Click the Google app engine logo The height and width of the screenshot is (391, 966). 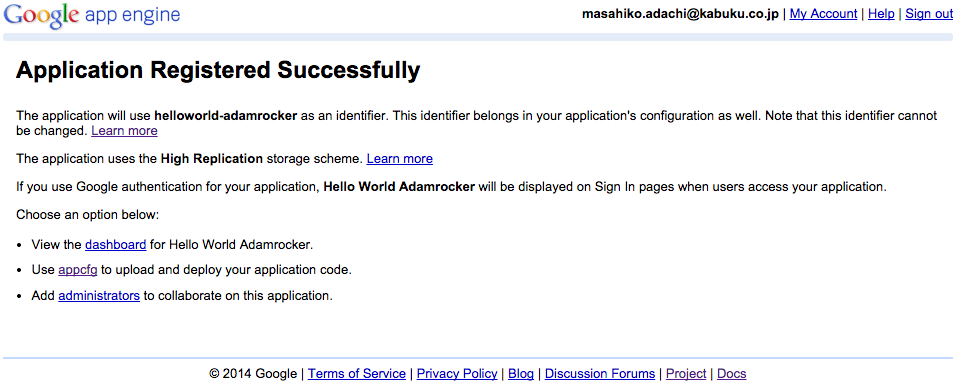click(92, 15)
